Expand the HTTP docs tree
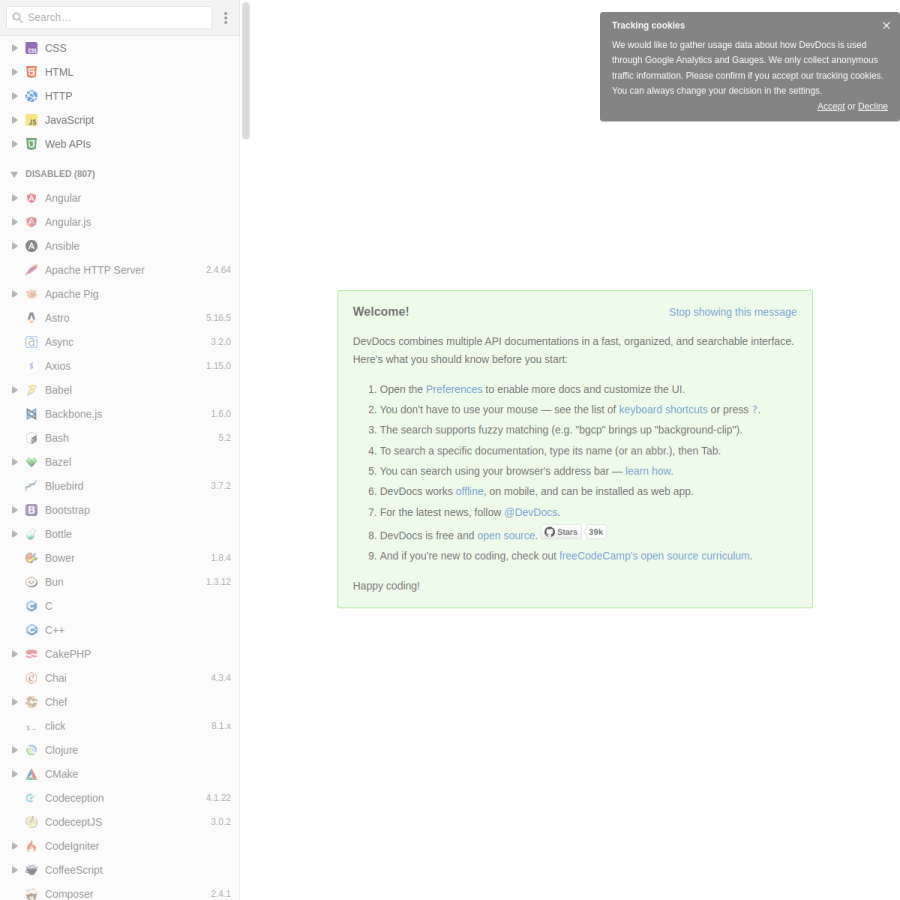900x900 pixels. tap(15, 96)
